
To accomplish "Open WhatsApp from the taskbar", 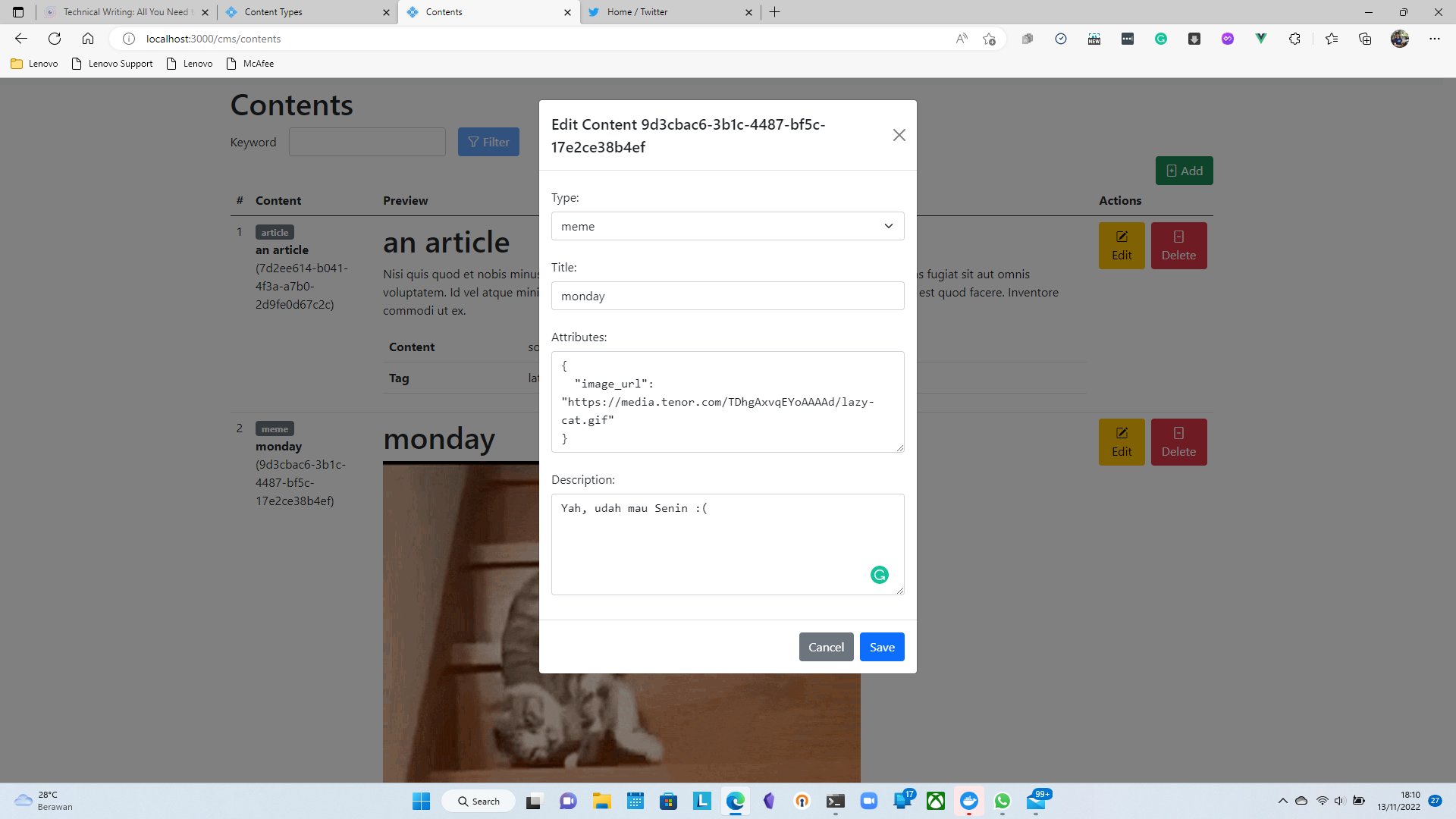I will (1002, 801).
